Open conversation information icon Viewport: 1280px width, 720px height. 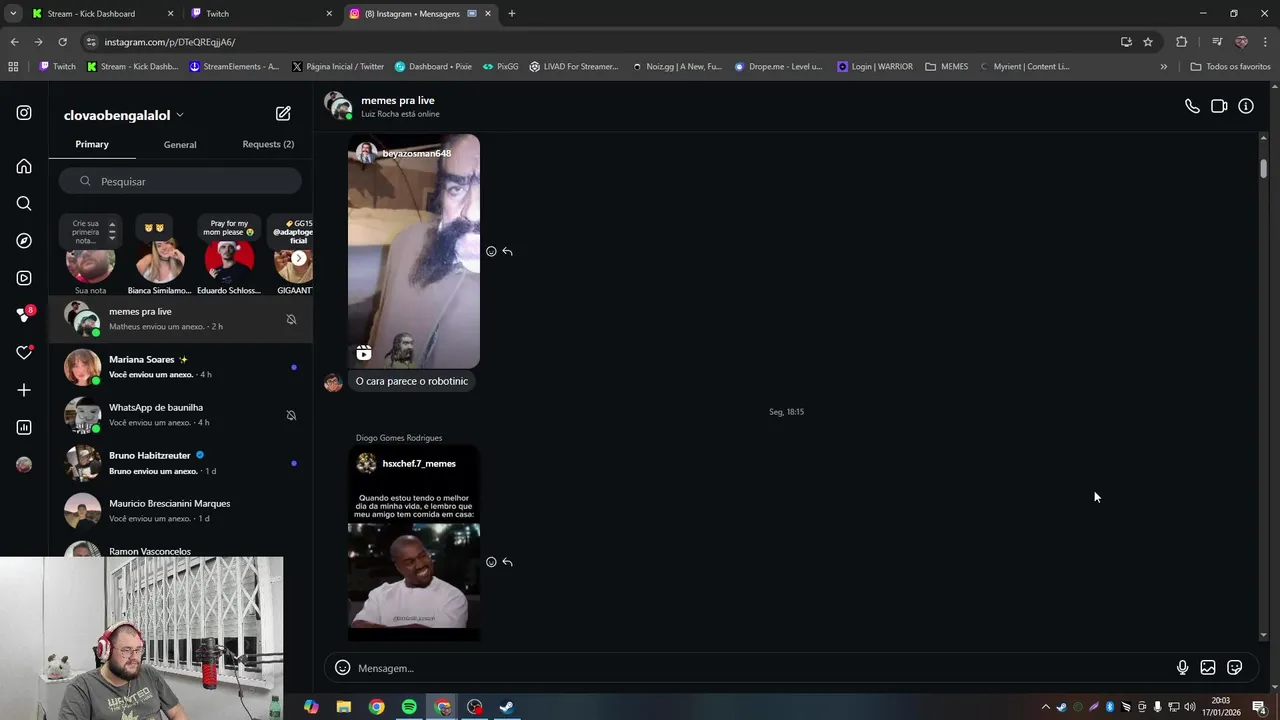(1246, 106)
